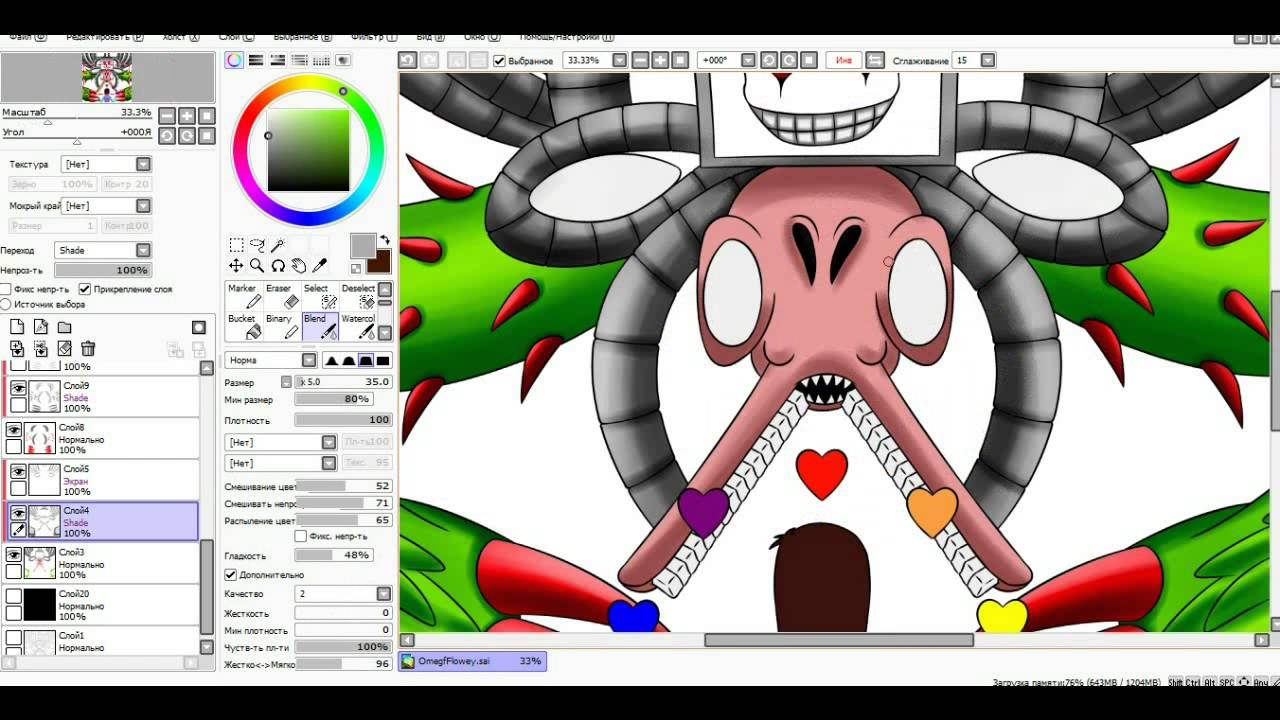Click the foreground gray color swatch

[362, 245]
